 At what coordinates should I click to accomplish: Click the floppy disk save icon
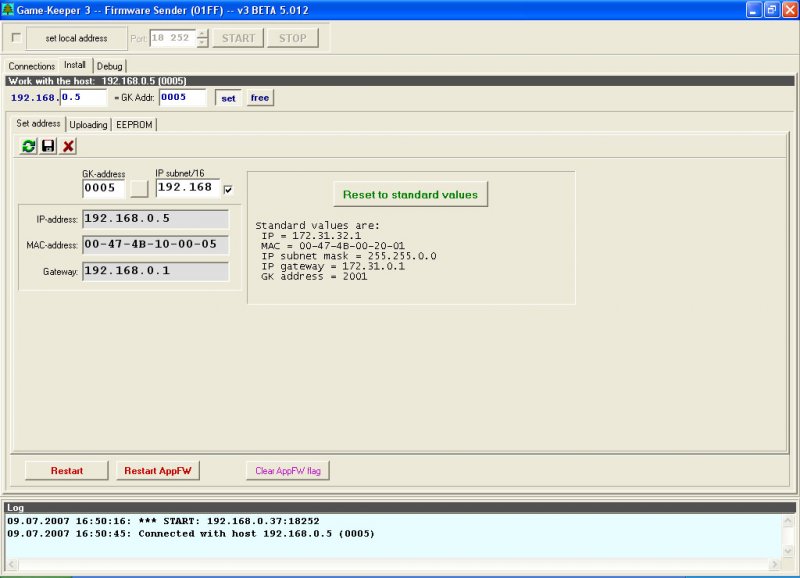[x=48, y=146]
